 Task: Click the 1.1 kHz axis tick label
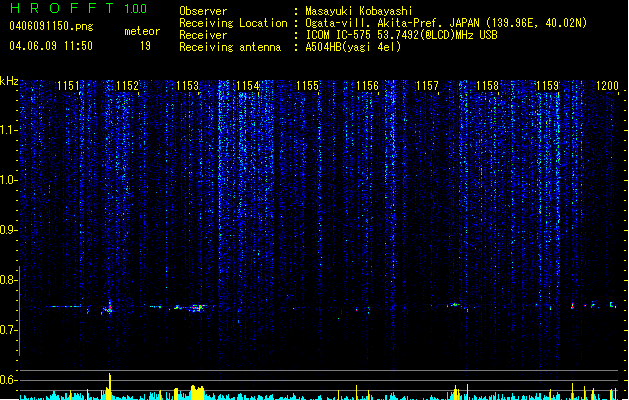coord(9,130)
